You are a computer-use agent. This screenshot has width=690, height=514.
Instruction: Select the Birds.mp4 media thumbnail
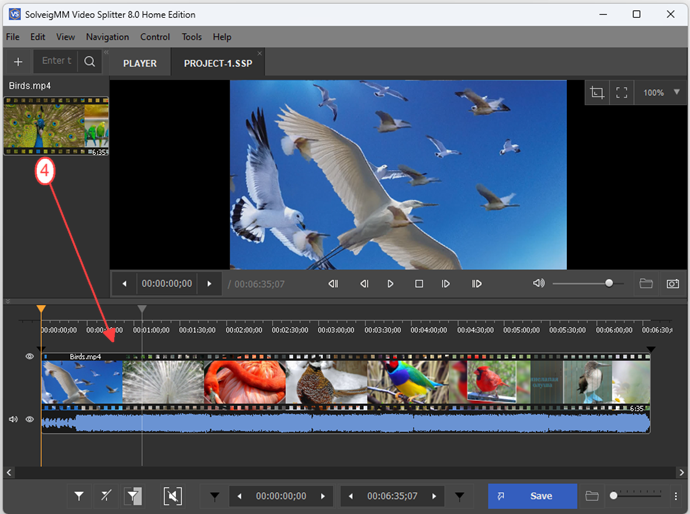[x=56, y=126]
